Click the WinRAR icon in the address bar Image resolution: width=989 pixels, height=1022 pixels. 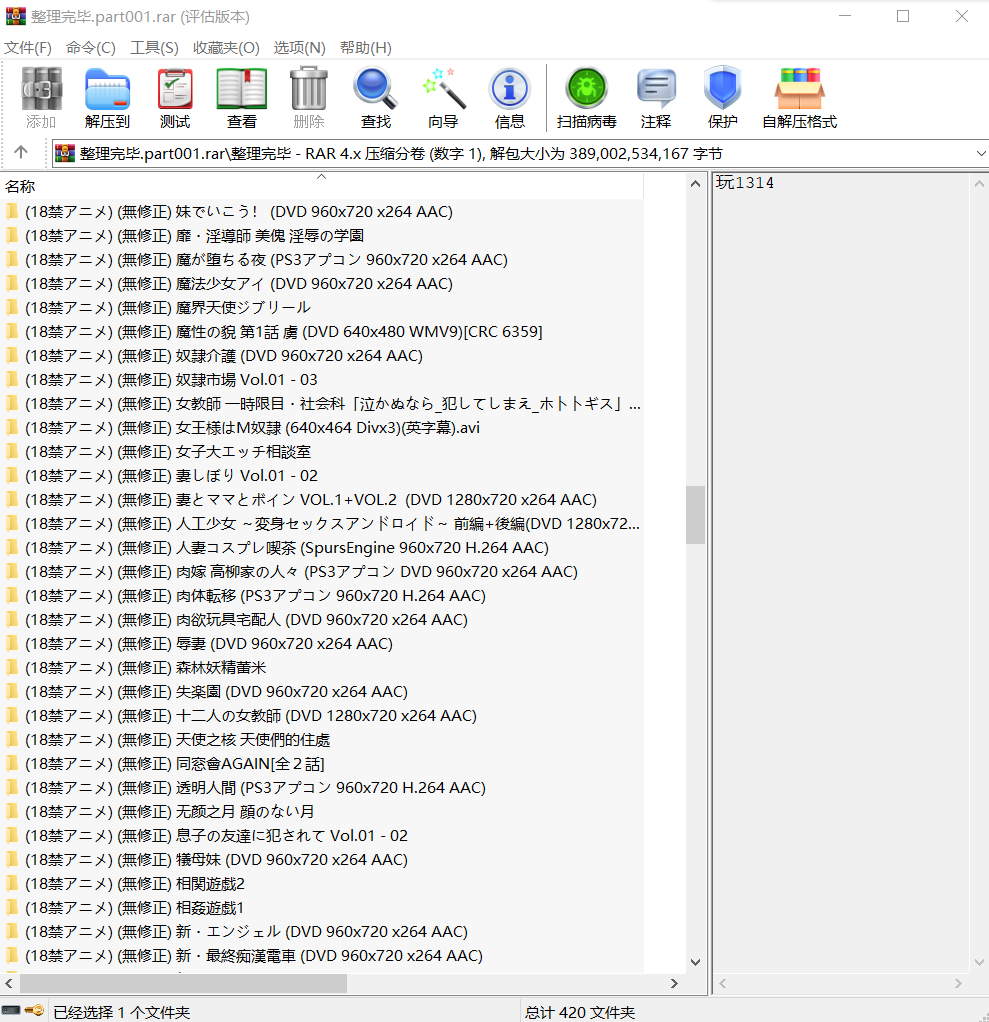65,154
